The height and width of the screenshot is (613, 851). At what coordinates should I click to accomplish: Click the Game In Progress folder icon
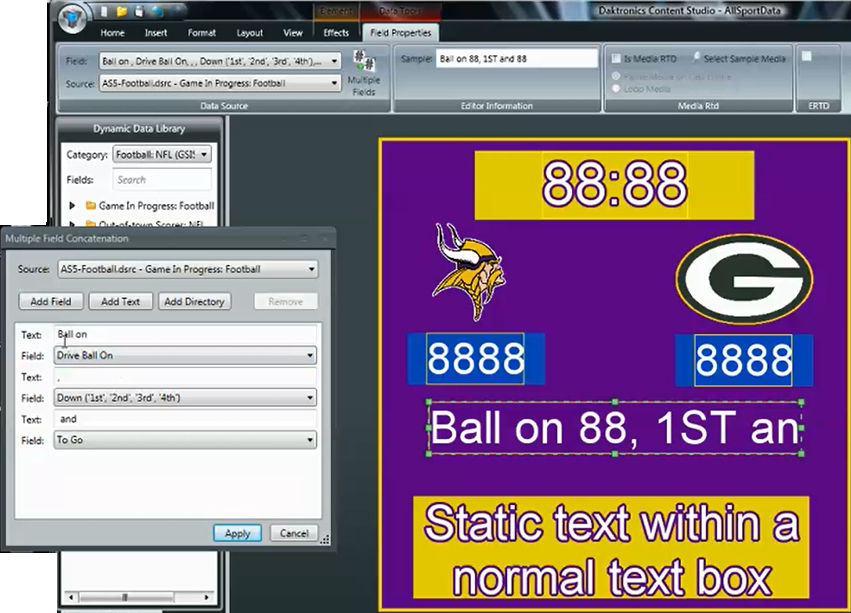[90, 205]
